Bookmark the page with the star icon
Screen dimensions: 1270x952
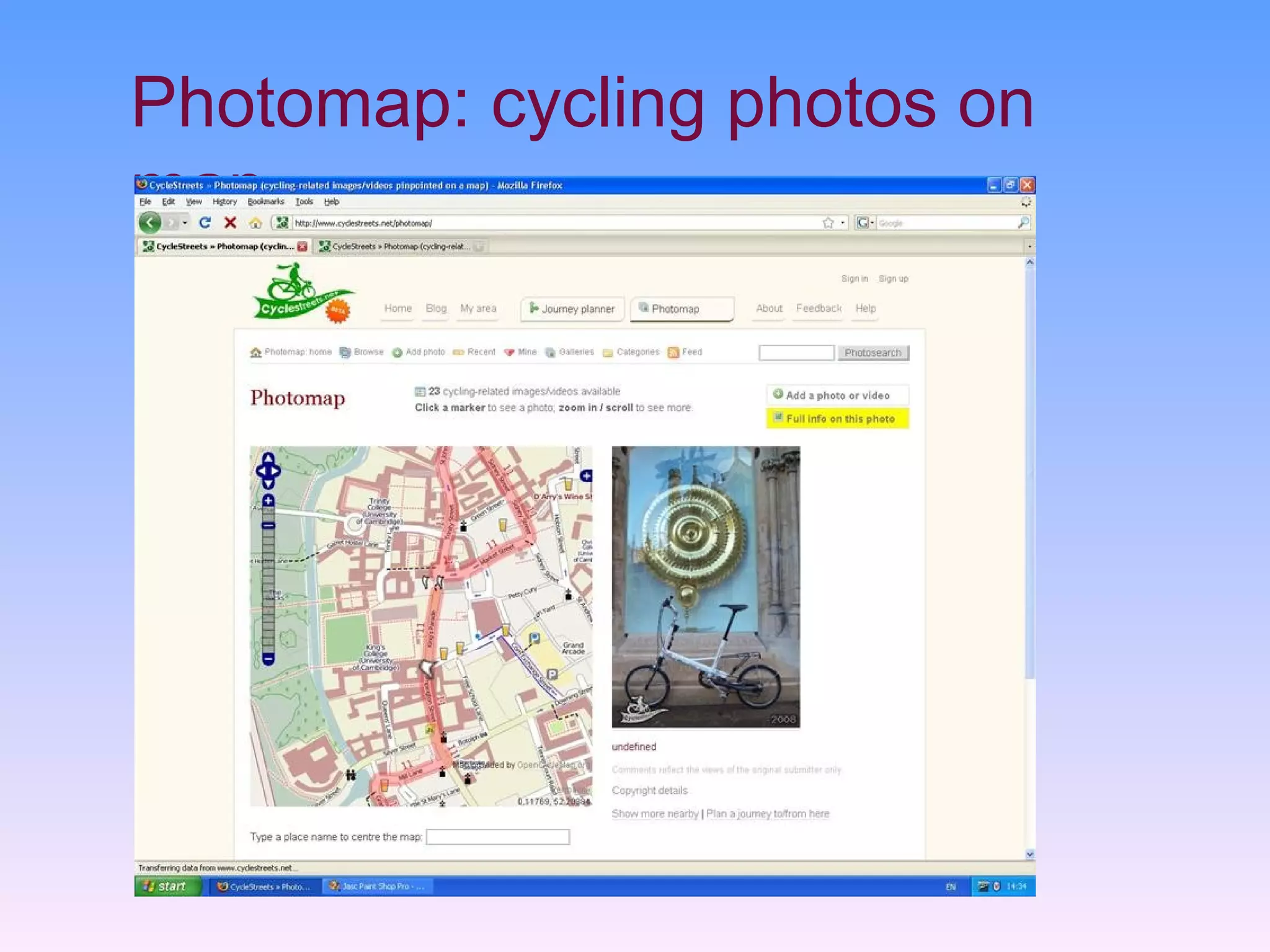coord(828,223)
